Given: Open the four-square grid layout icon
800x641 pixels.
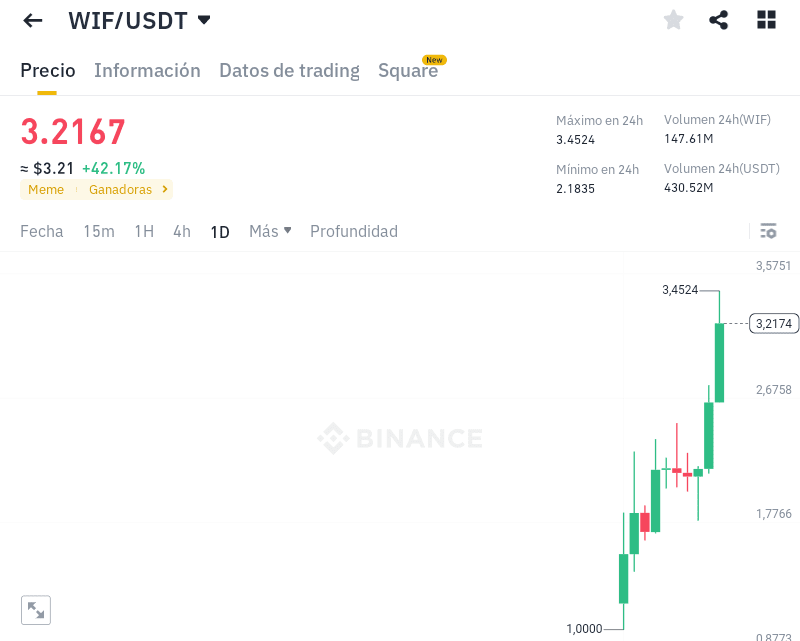Looking at the screenshot, I should 766,20.
